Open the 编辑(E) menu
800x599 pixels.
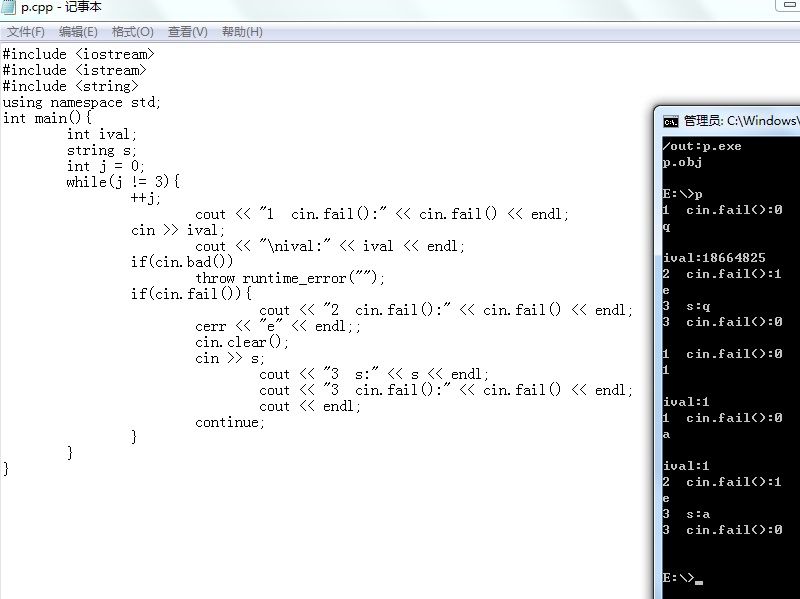pos(78,32)
